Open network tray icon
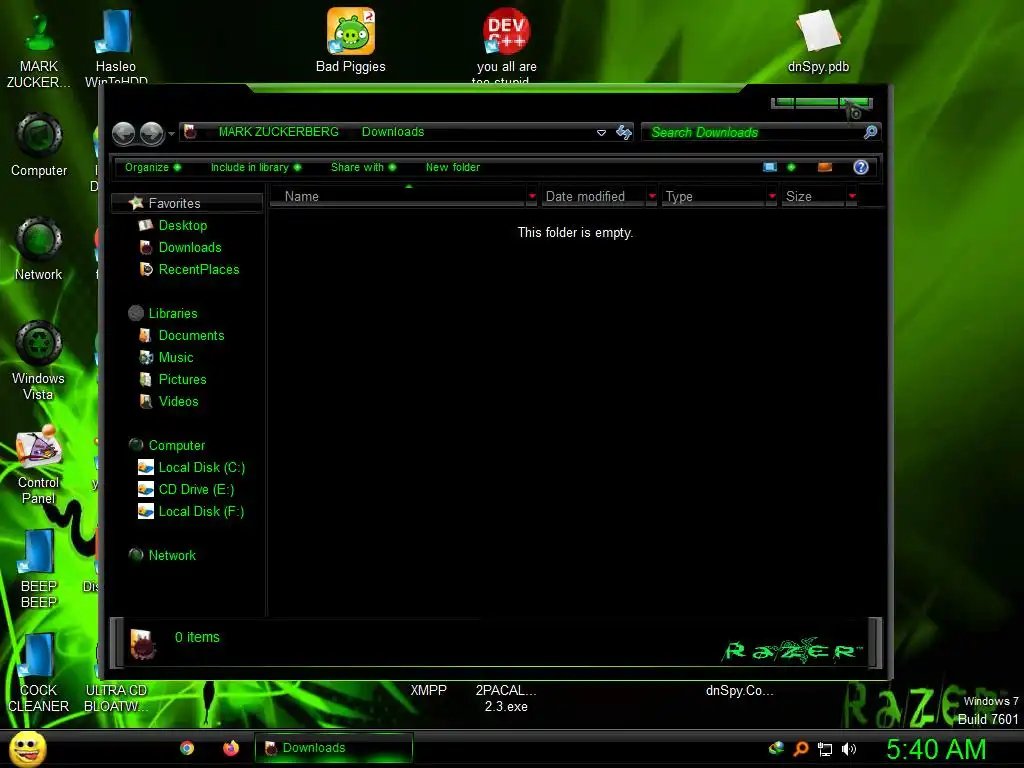Image resolution: width=1024 pixels, height=768 pixels. 825,750
